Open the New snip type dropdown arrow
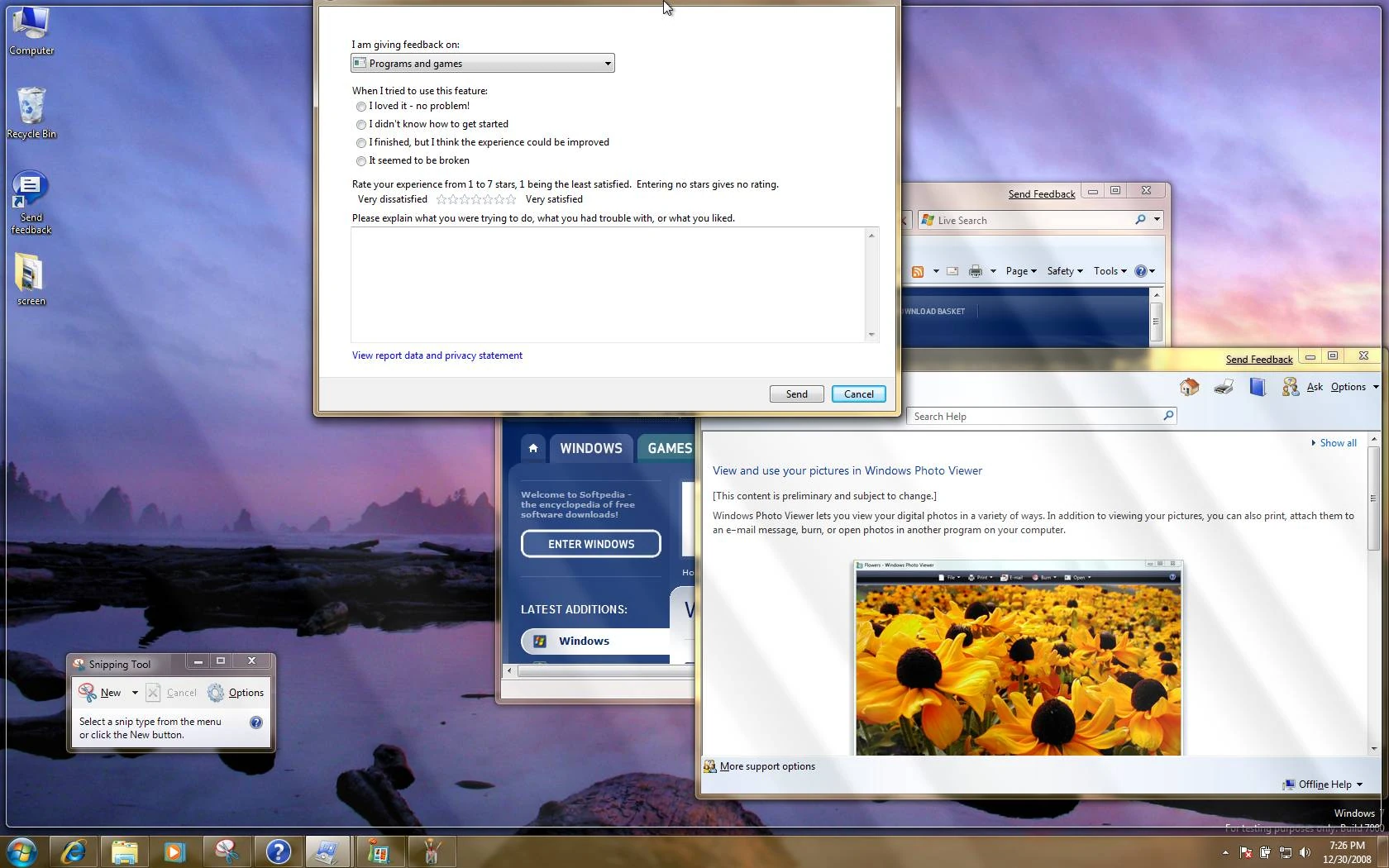Screen dimensions: 1389x868 point(135,693)
